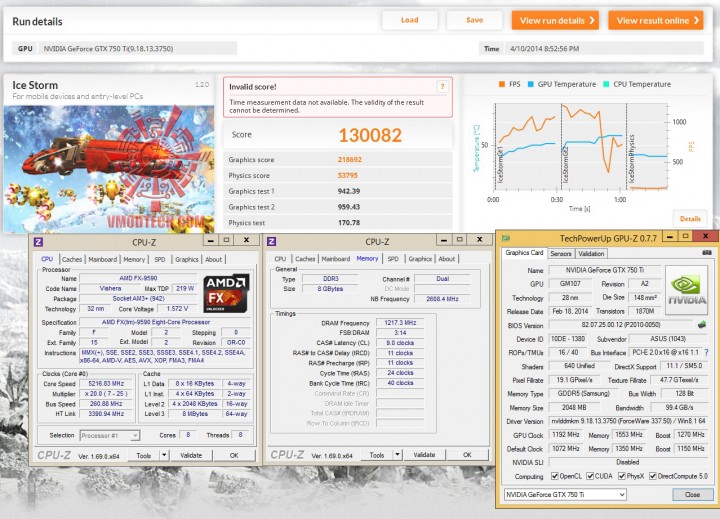Click OK in left CPU-Z window
This screenshot has width=720, height=519.
point(234,455)
